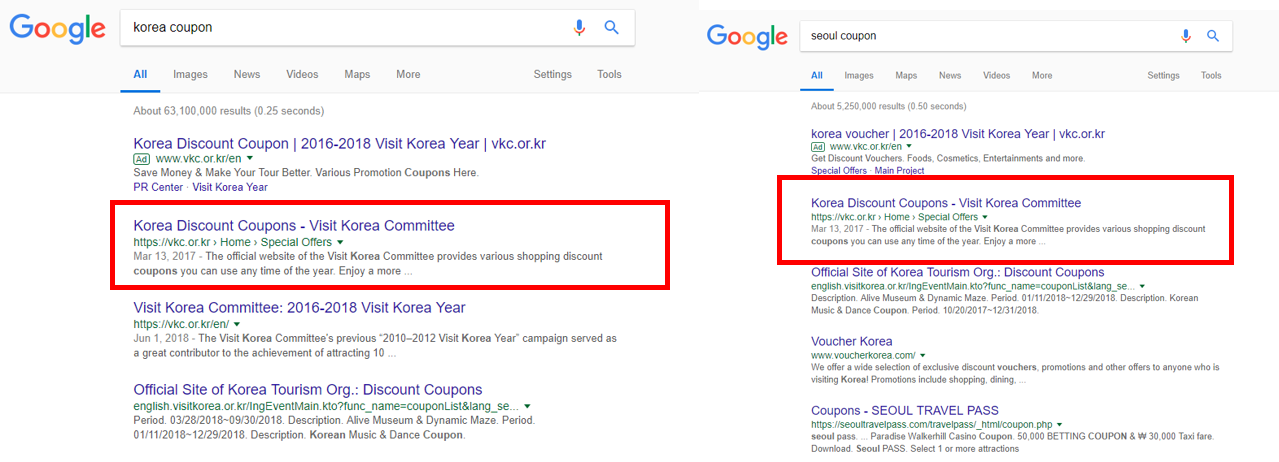Click the magnifier search icon for seoul coupon

click(x=1213, y=36)
